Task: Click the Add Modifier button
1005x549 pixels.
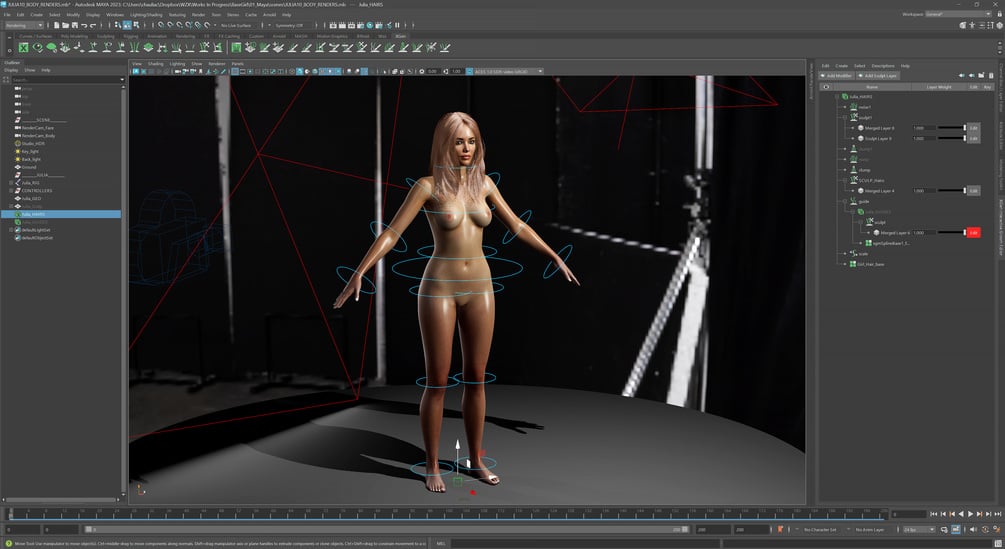Action: tap(836, 76)
